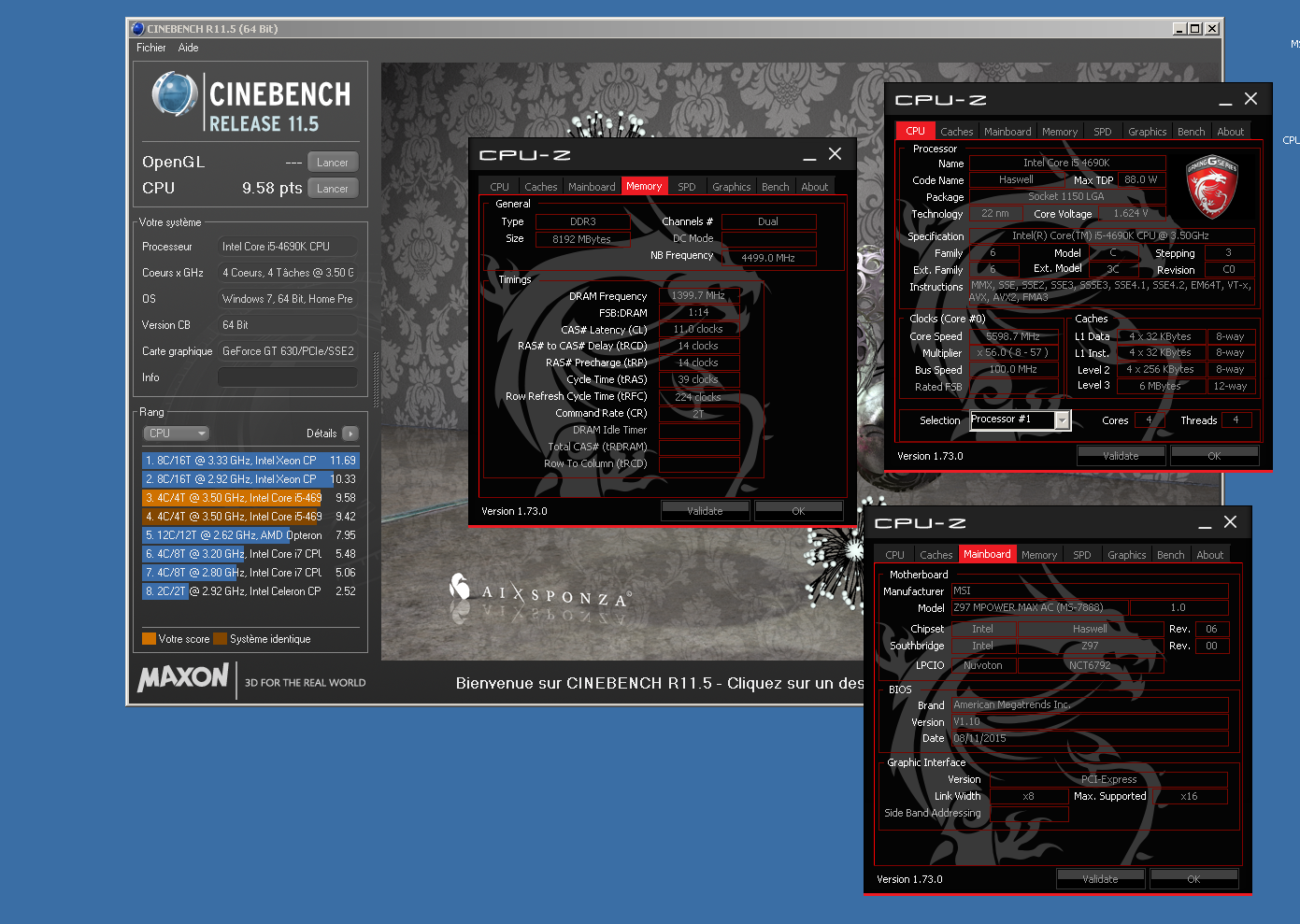Switch to CPU tab in Memory window

pos(499,187)
